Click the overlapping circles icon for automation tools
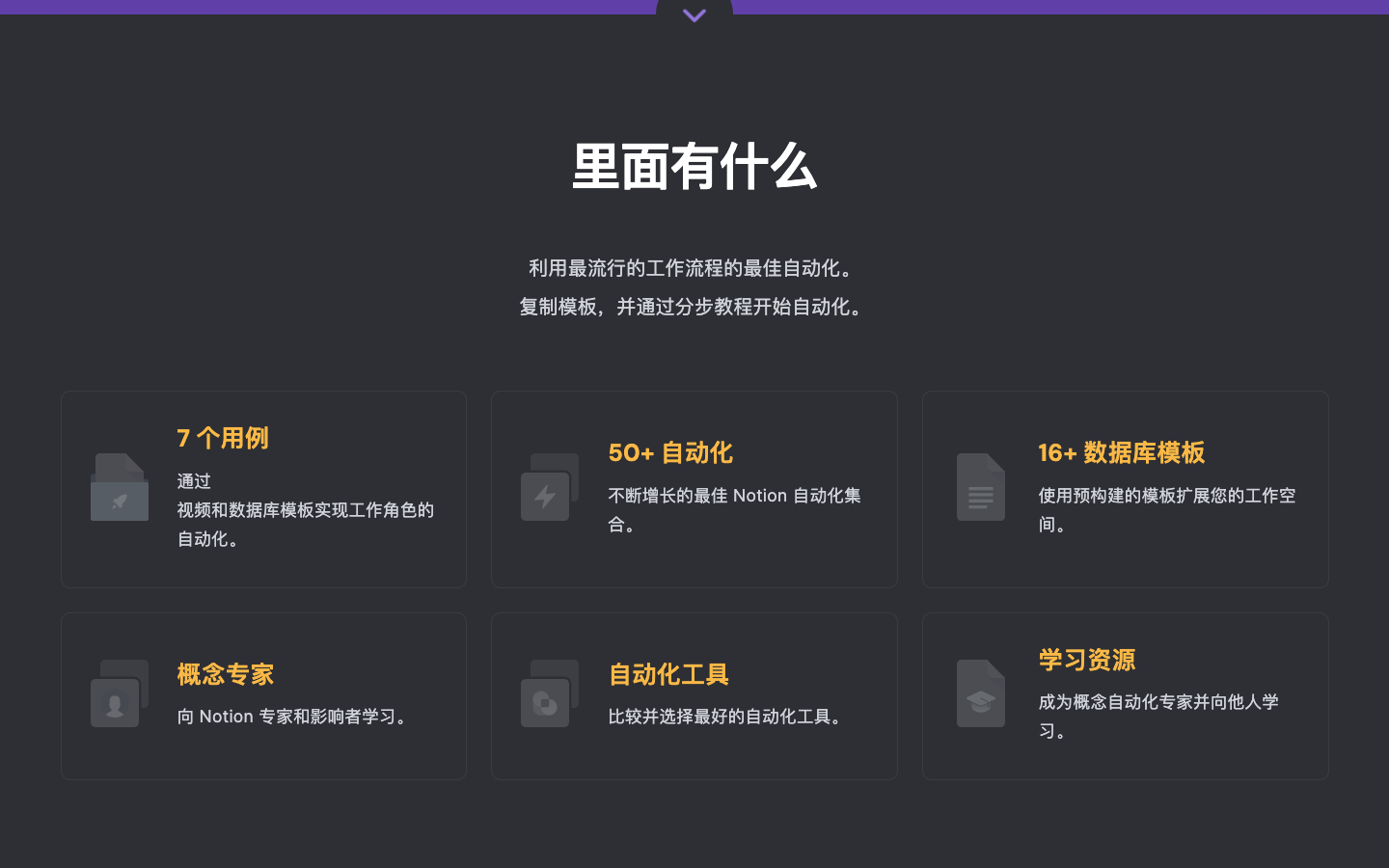The width and height of the screenshot is (1389, 868). pyautogui.click(x=549, y=694)
